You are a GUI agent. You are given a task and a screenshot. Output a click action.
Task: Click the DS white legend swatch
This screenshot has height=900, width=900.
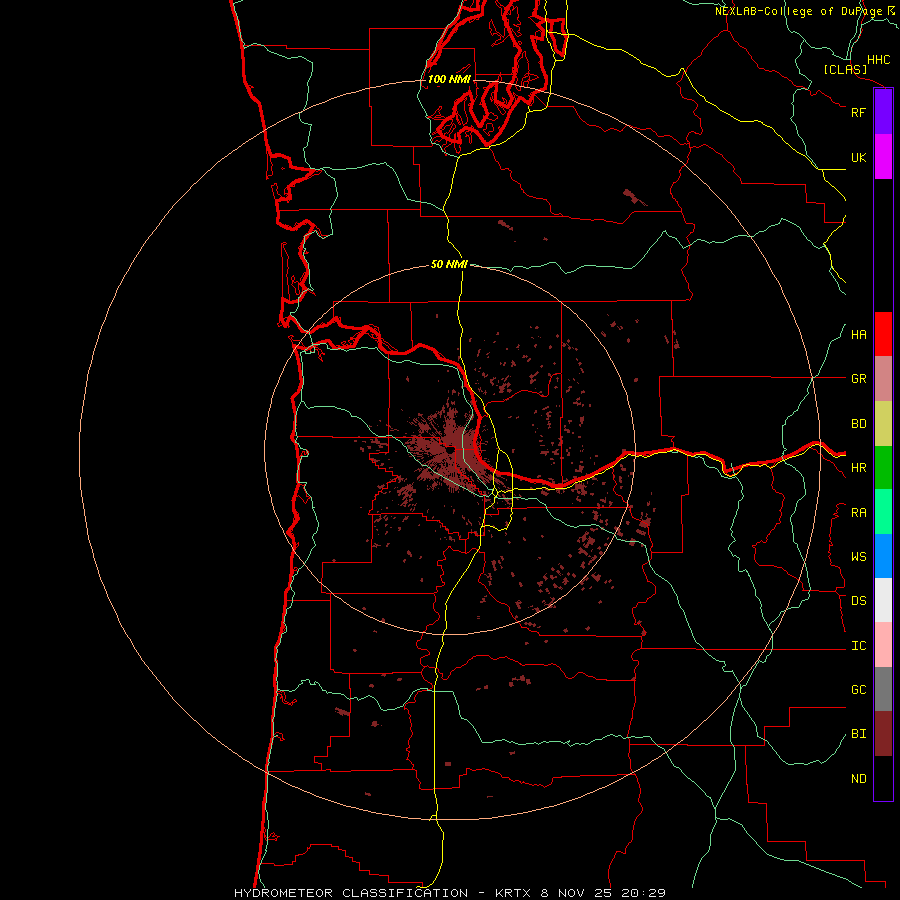coord(883,600)
